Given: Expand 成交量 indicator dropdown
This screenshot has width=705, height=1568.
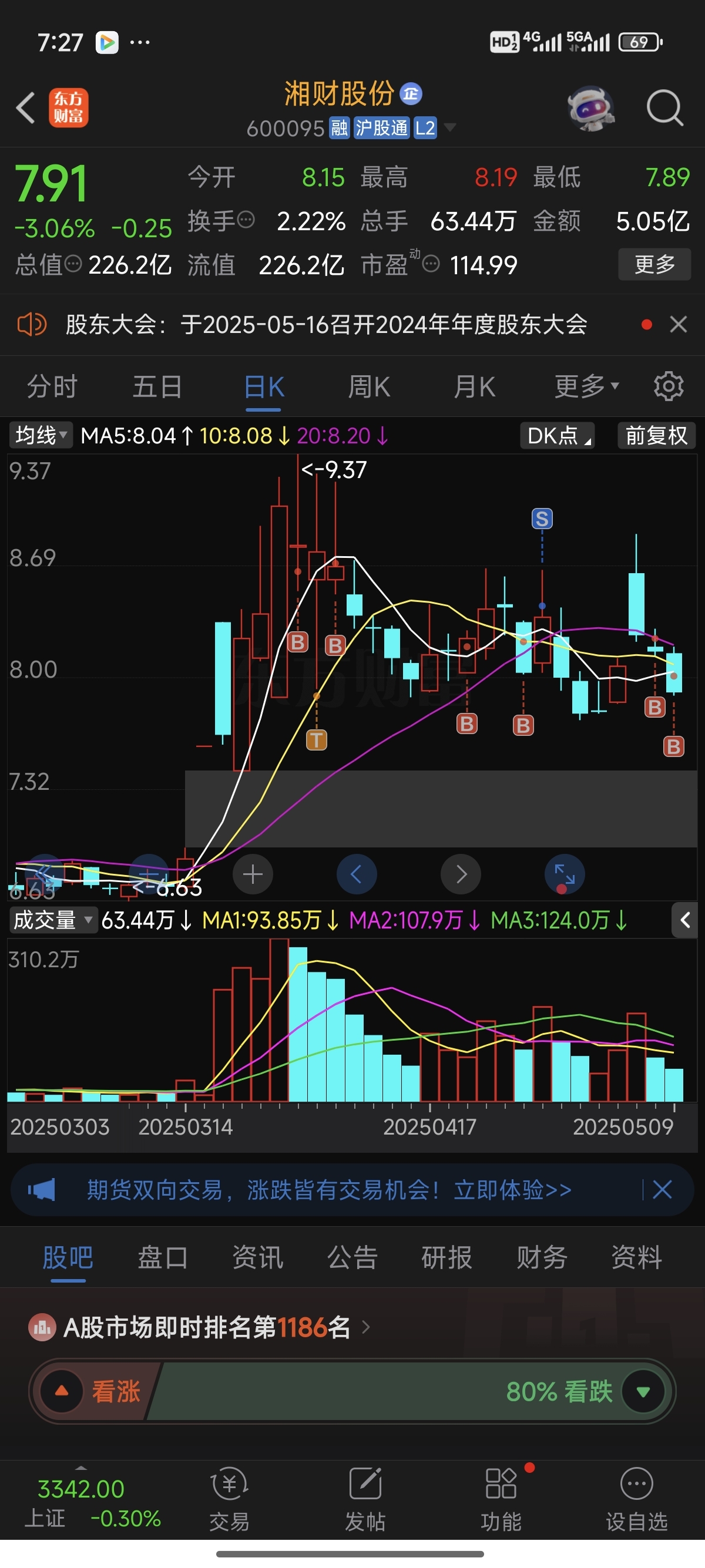Looking at the screenshot, I should (x=53, y=920).
